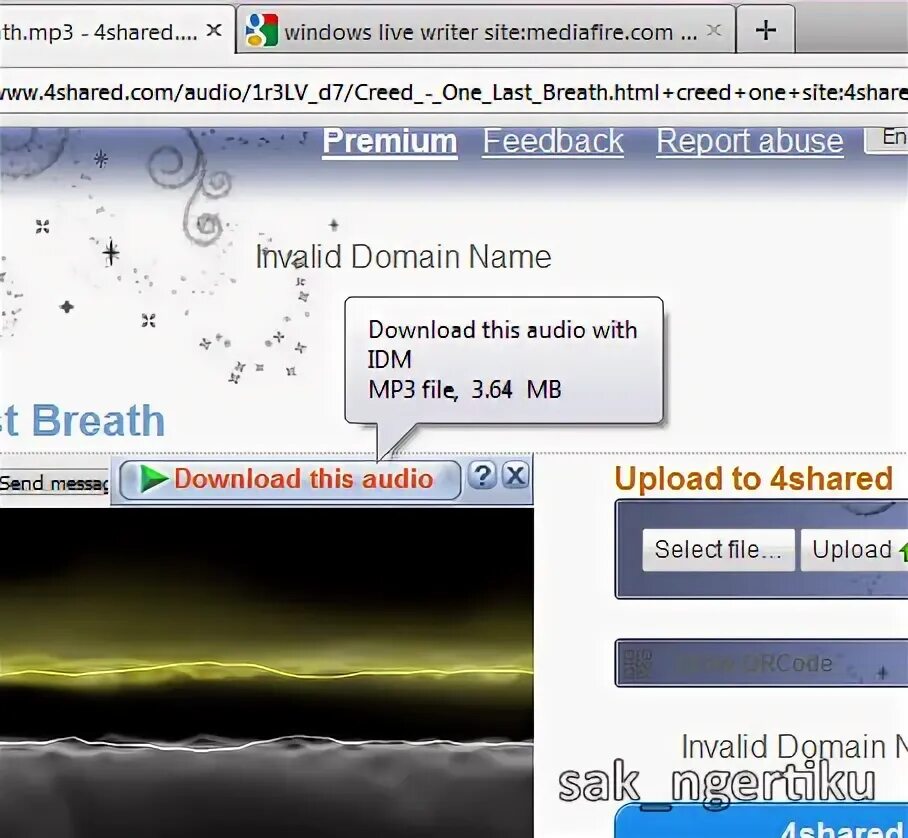908x838 pixels.
Task: Open IDM download panel help icon
Action: point(482,476)
